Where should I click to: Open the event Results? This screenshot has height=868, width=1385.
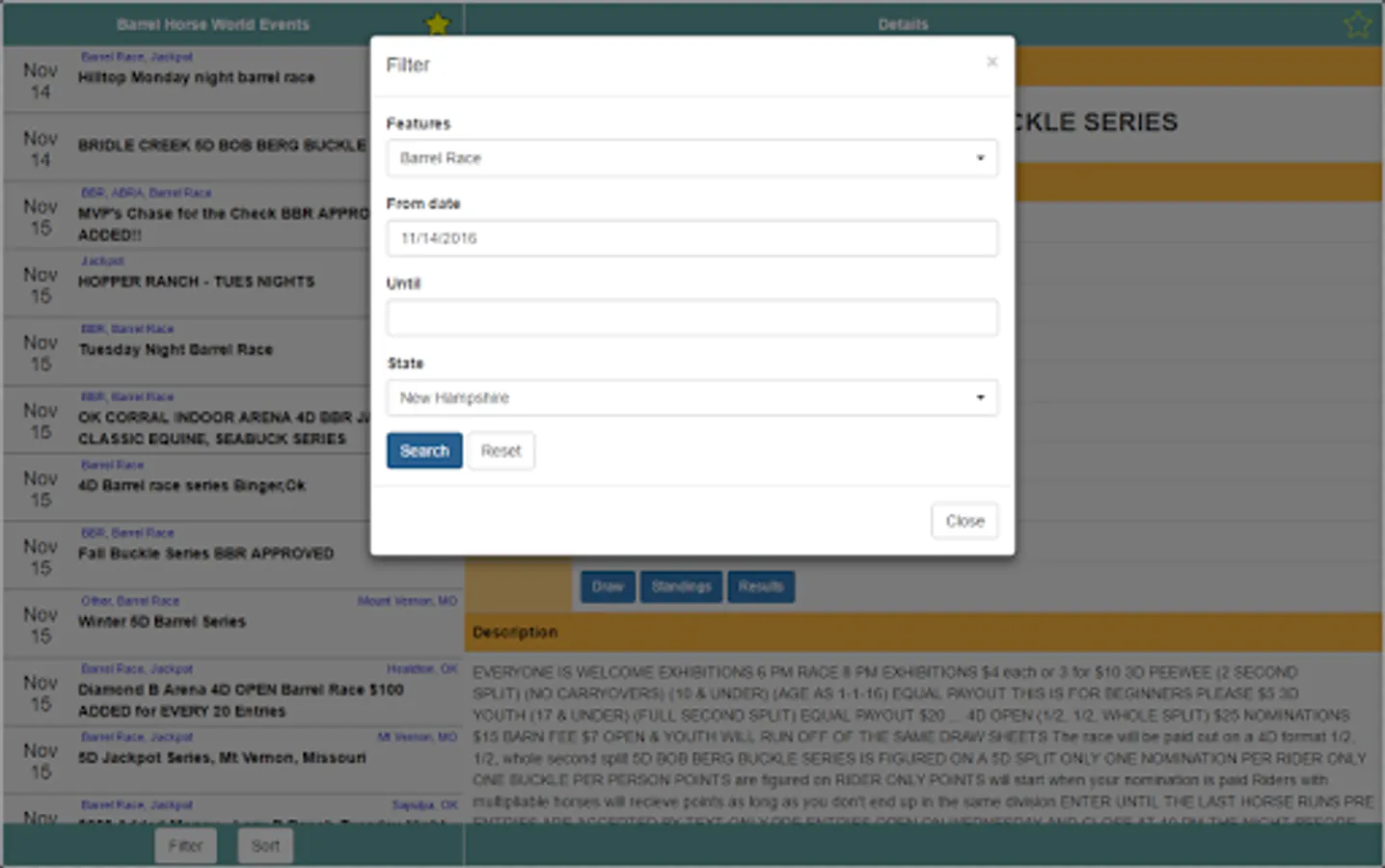coord(761,586)
